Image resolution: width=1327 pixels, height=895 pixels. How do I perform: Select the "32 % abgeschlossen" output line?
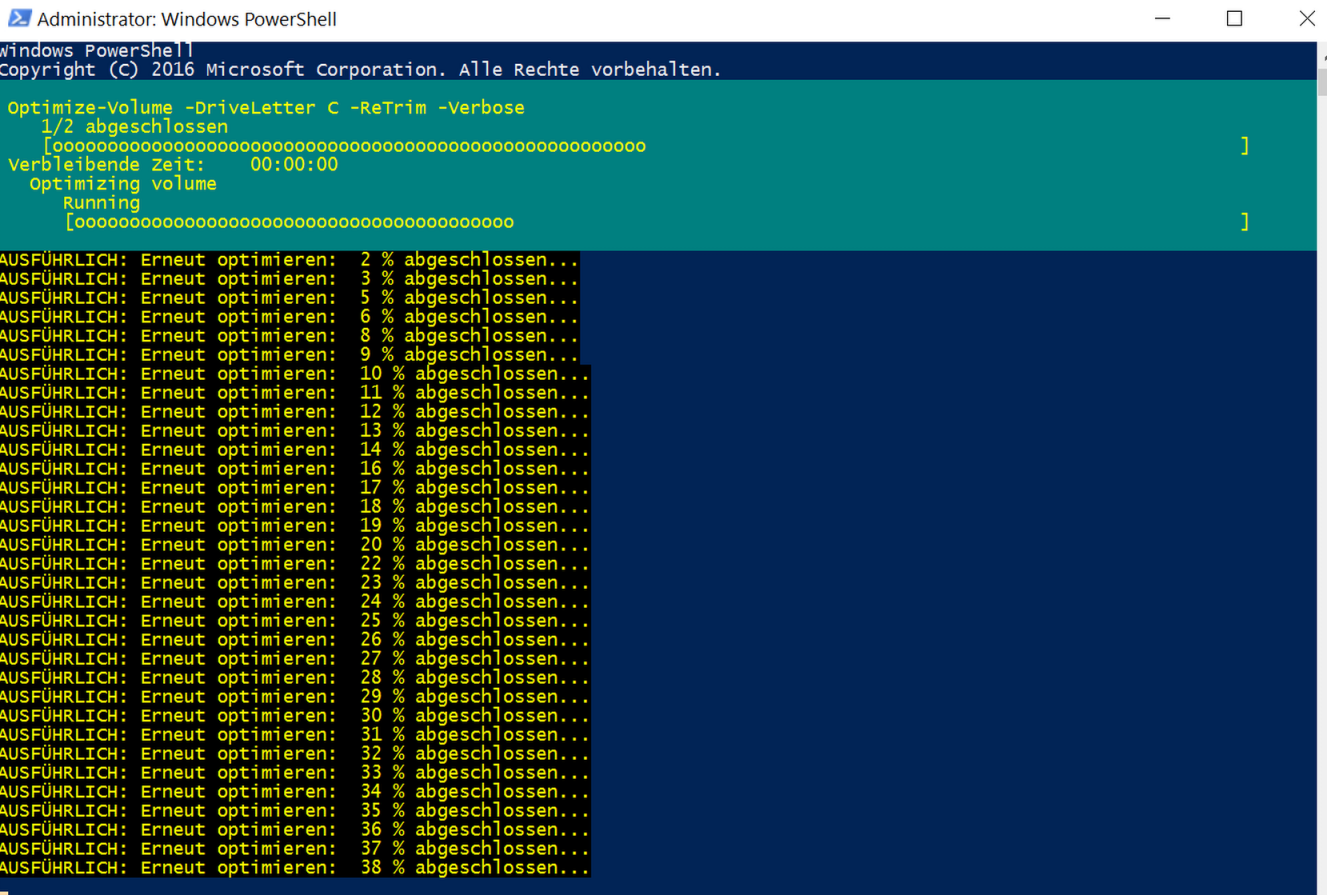pyautogui.click(x=295, y=754)
